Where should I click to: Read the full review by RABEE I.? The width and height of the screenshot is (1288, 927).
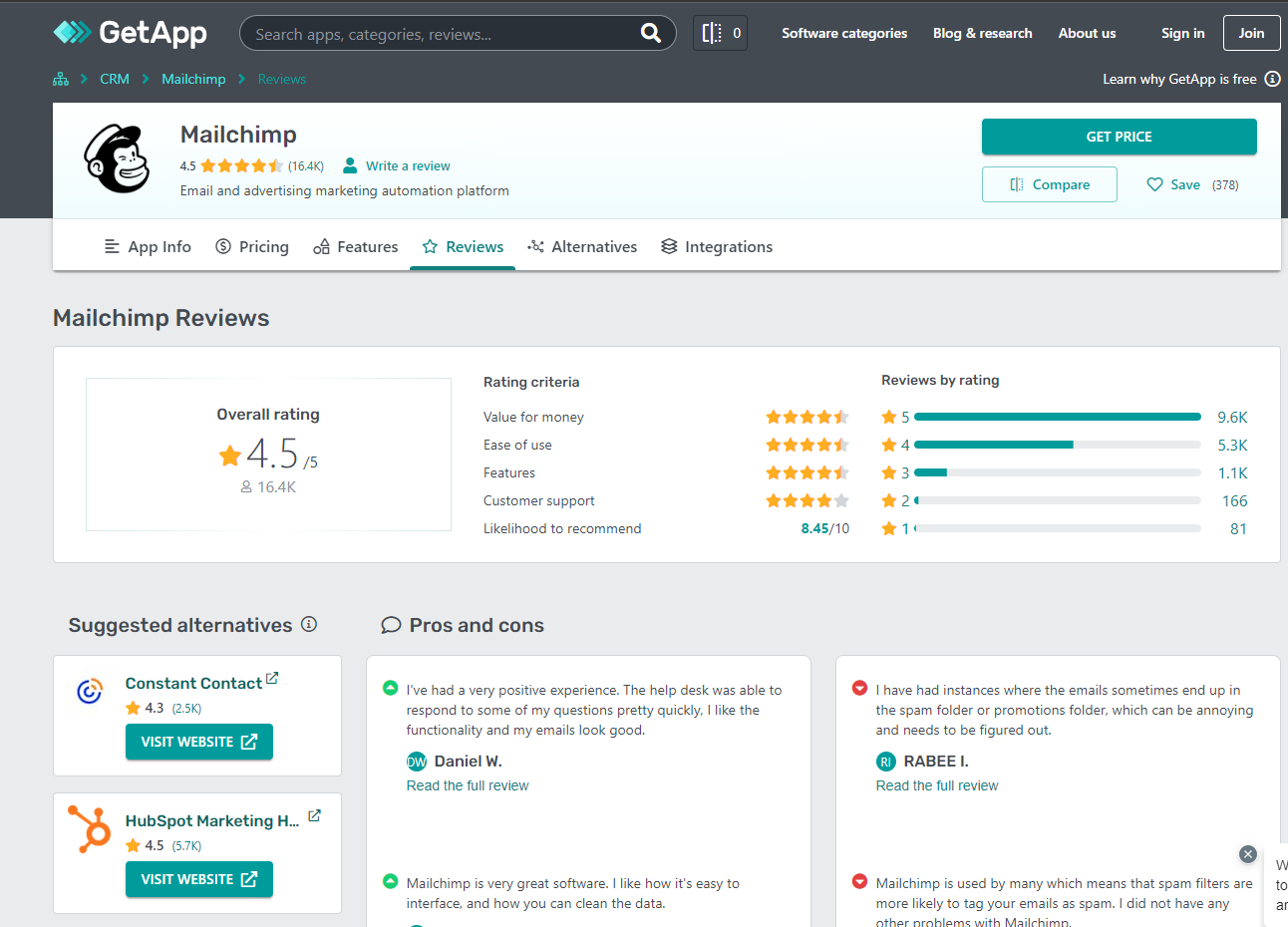click(x=937, y=785)
